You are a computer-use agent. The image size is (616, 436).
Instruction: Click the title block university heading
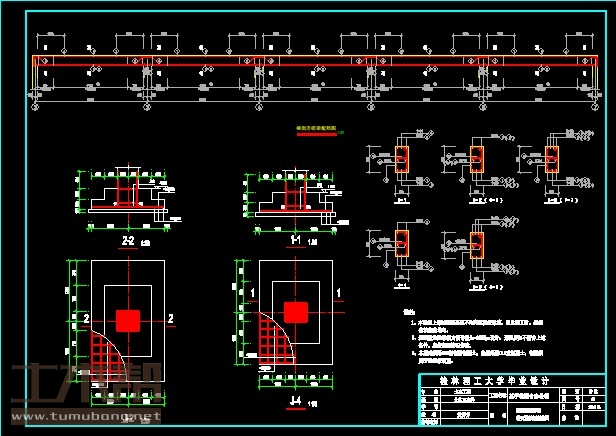click(x=510, y=381)
